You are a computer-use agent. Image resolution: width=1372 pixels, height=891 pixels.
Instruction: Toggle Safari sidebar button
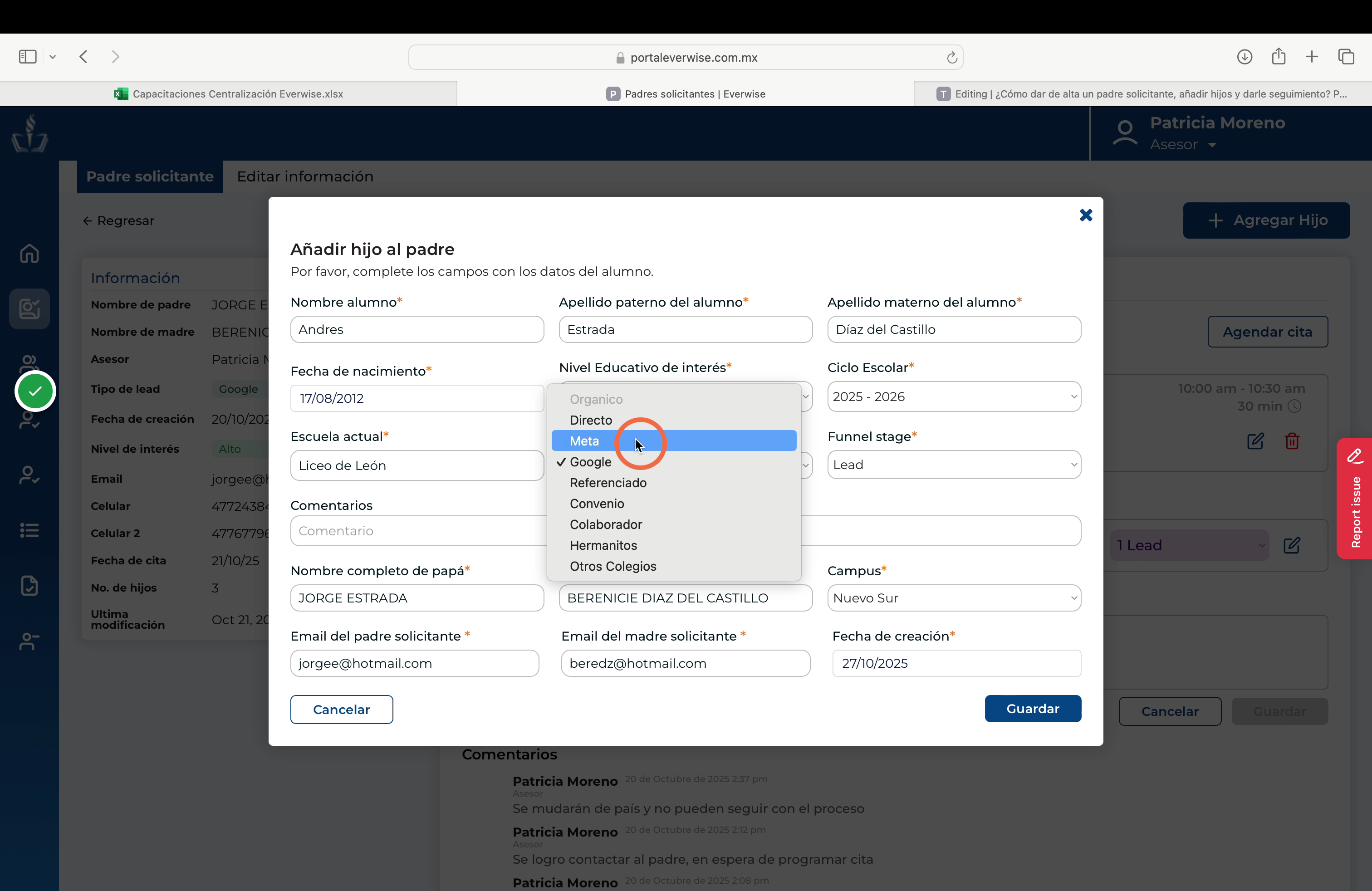[x=28, y=56]
